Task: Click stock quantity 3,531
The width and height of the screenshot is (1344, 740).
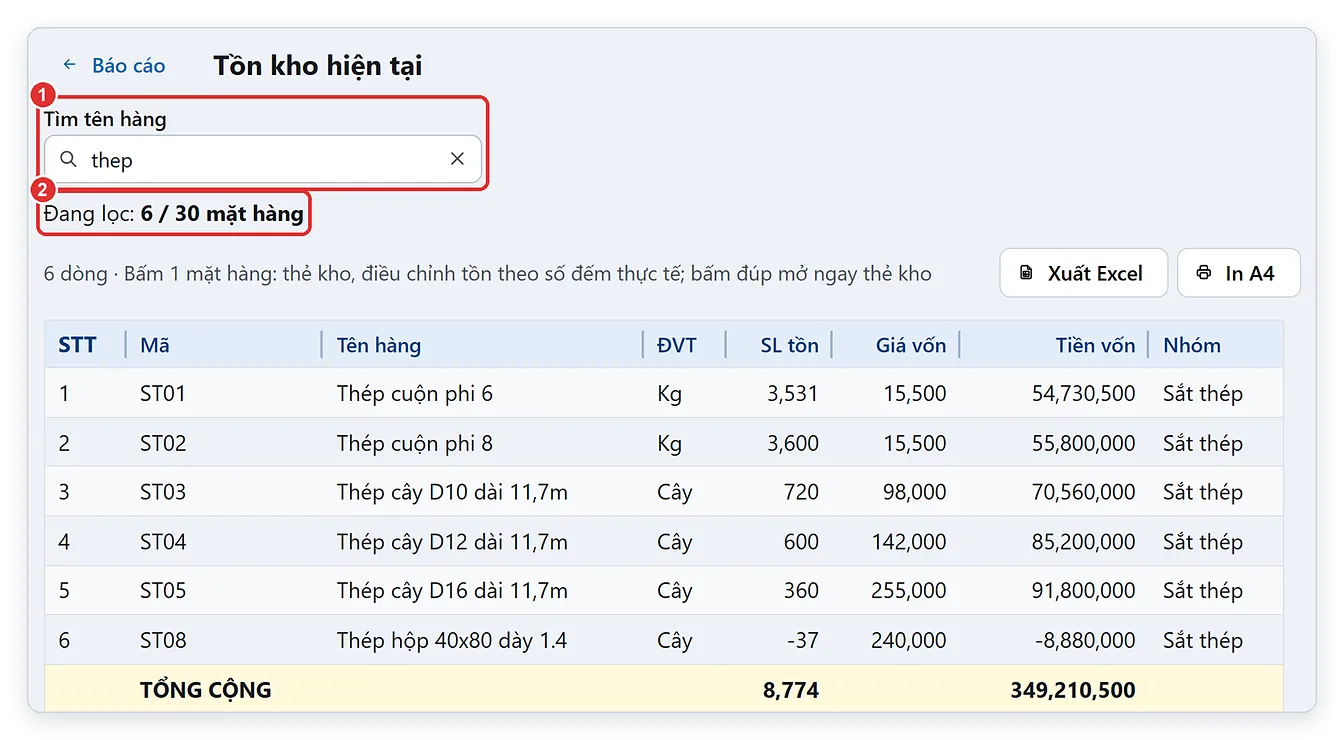Action: [793, 394]
